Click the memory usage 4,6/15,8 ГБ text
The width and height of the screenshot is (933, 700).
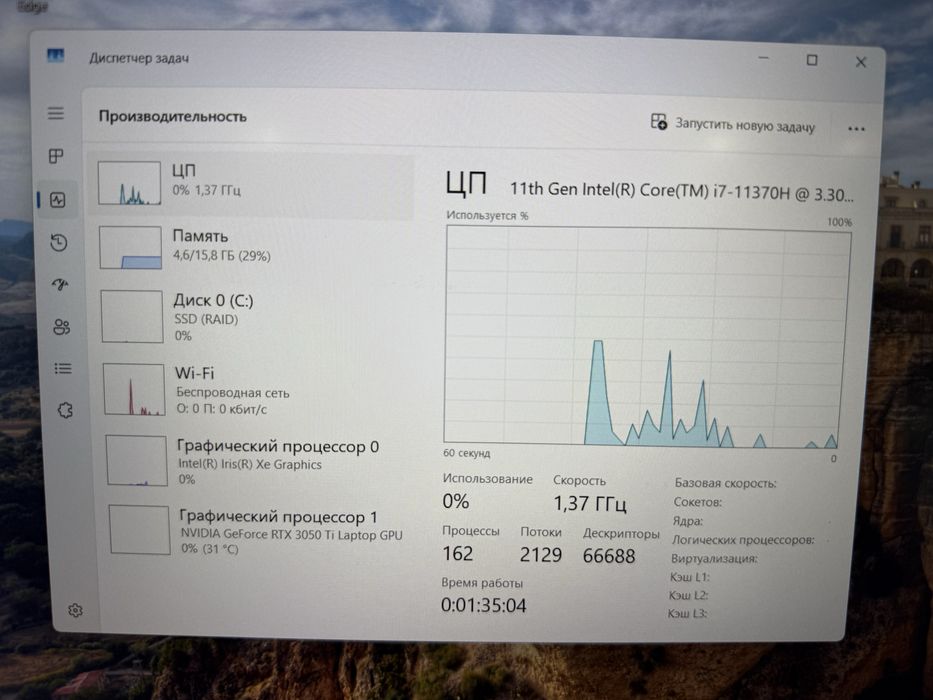(x=221, y=256)
